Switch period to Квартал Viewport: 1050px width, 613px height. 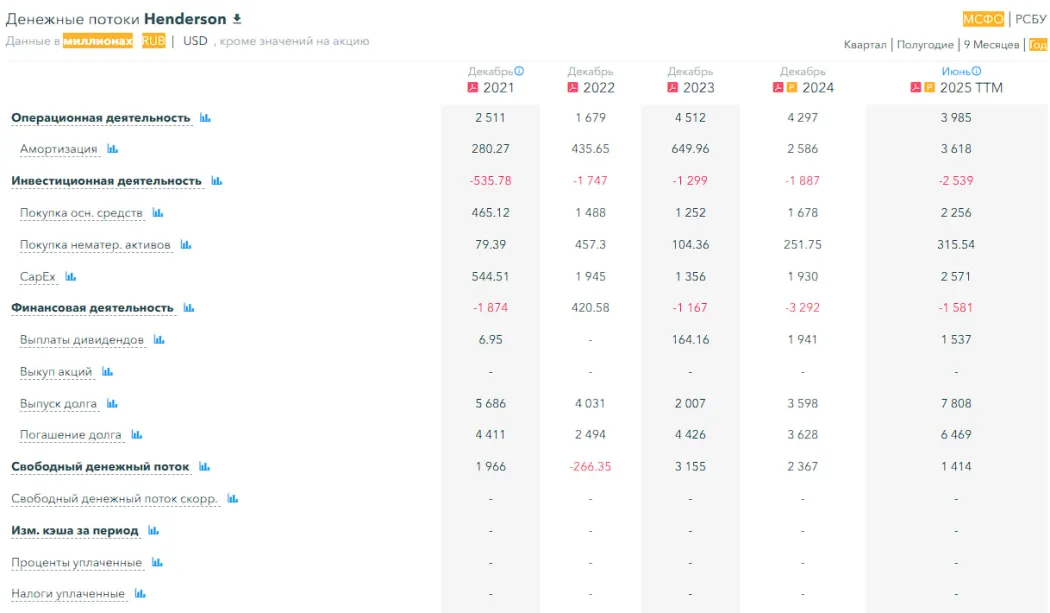tap(865, 45)
